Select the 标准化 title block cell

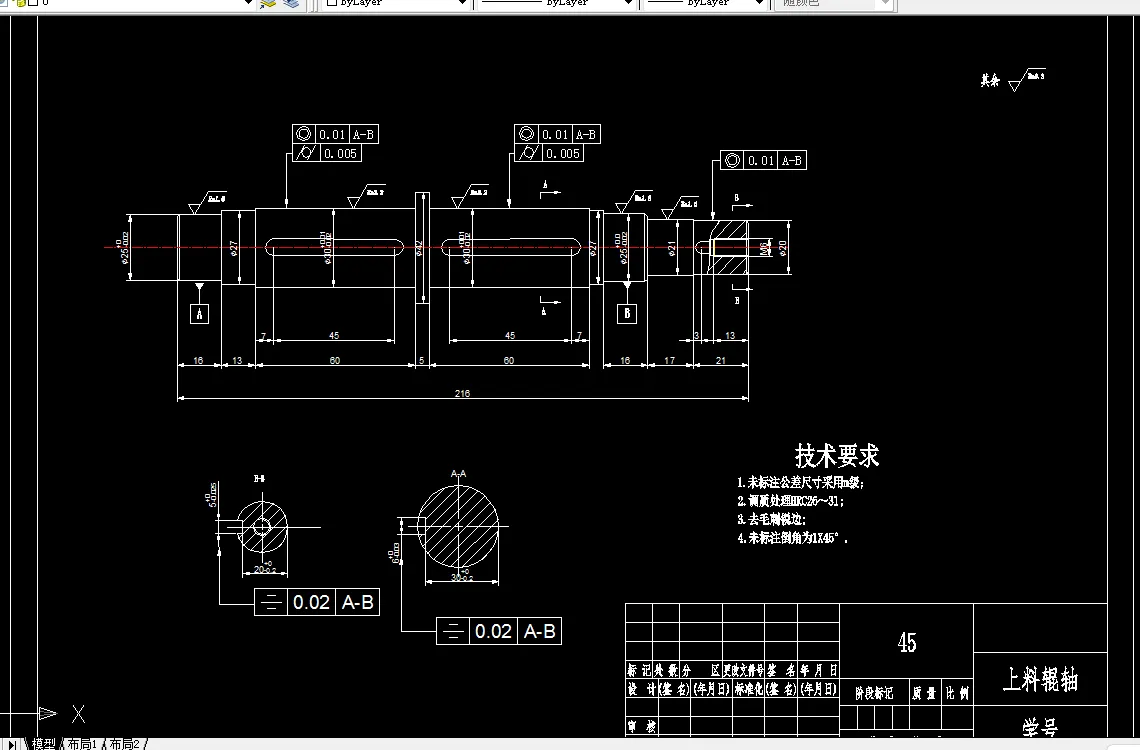748,689
